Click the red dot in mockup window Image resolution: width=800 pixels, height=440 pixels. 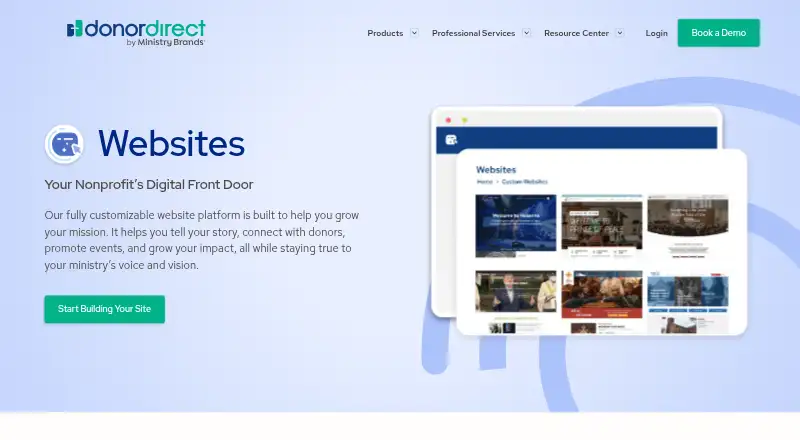448,120
